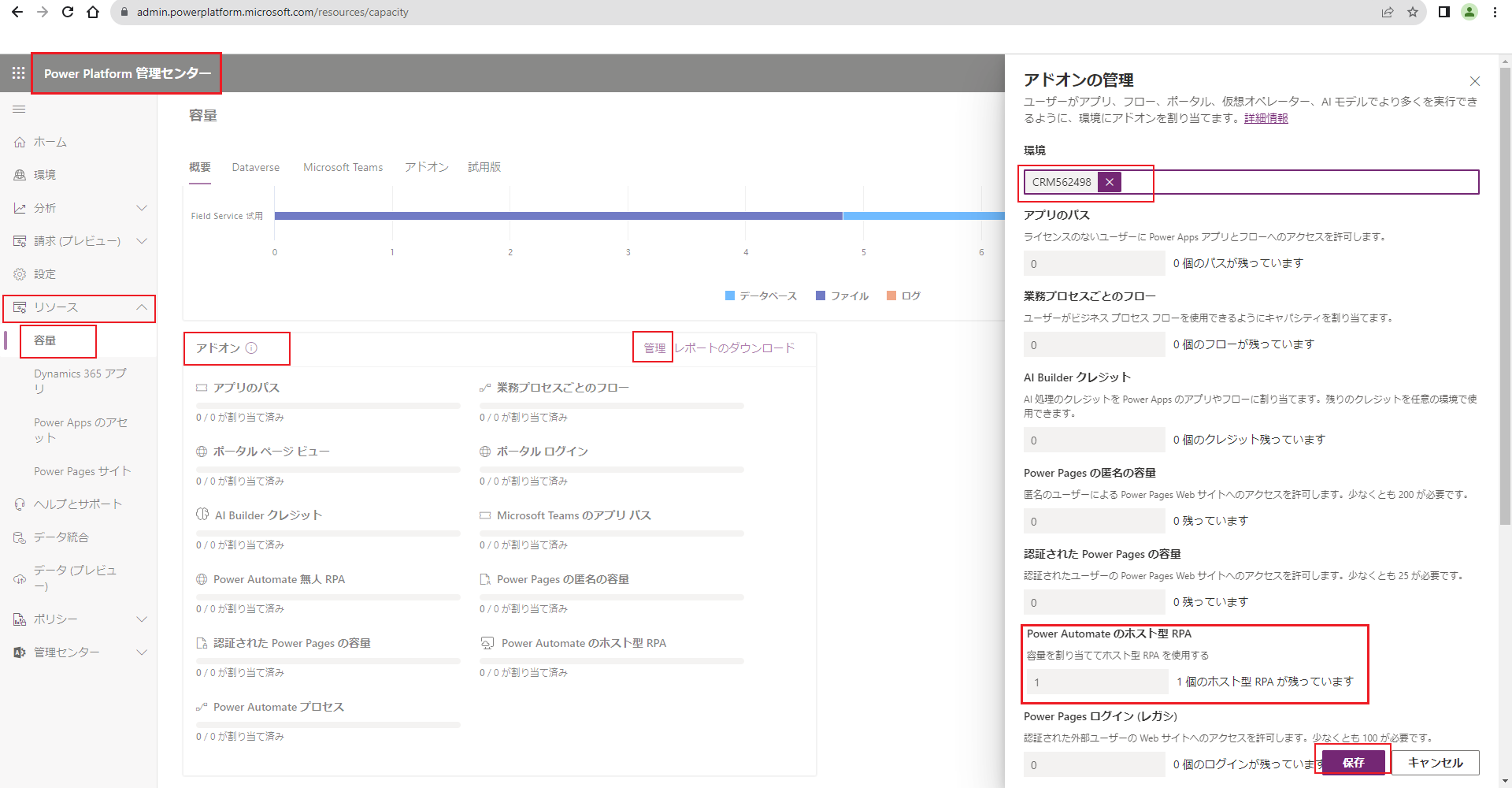Click the info icon beside アドオン

tap(251, 348)
